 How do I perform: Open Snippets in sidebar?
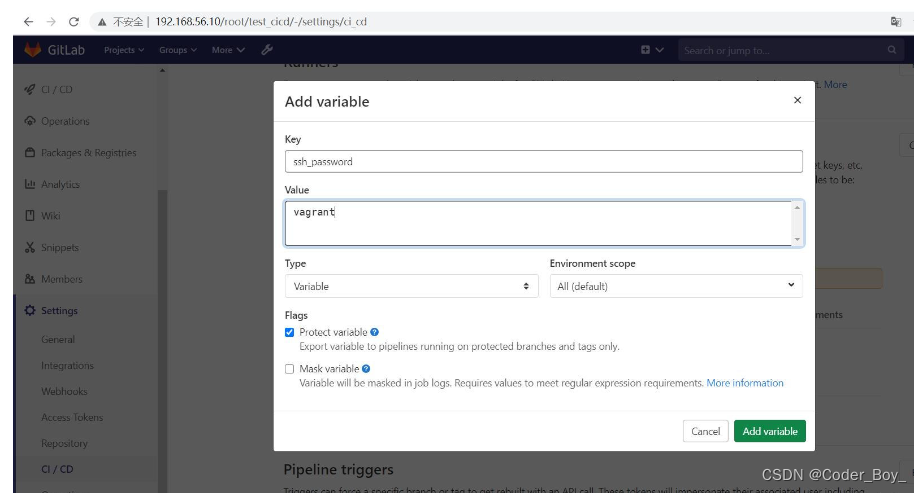point(60,248)
